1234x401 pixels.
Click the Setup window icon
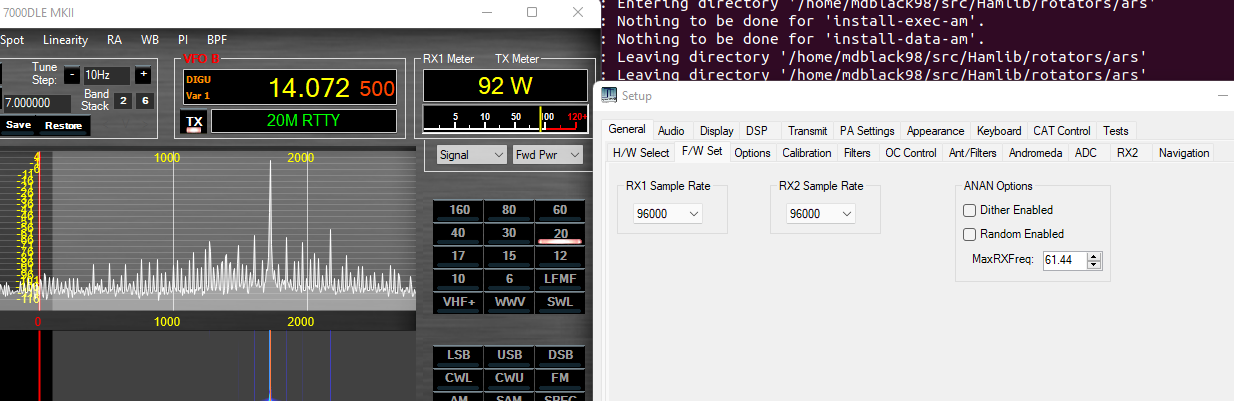tap(610, 96)
